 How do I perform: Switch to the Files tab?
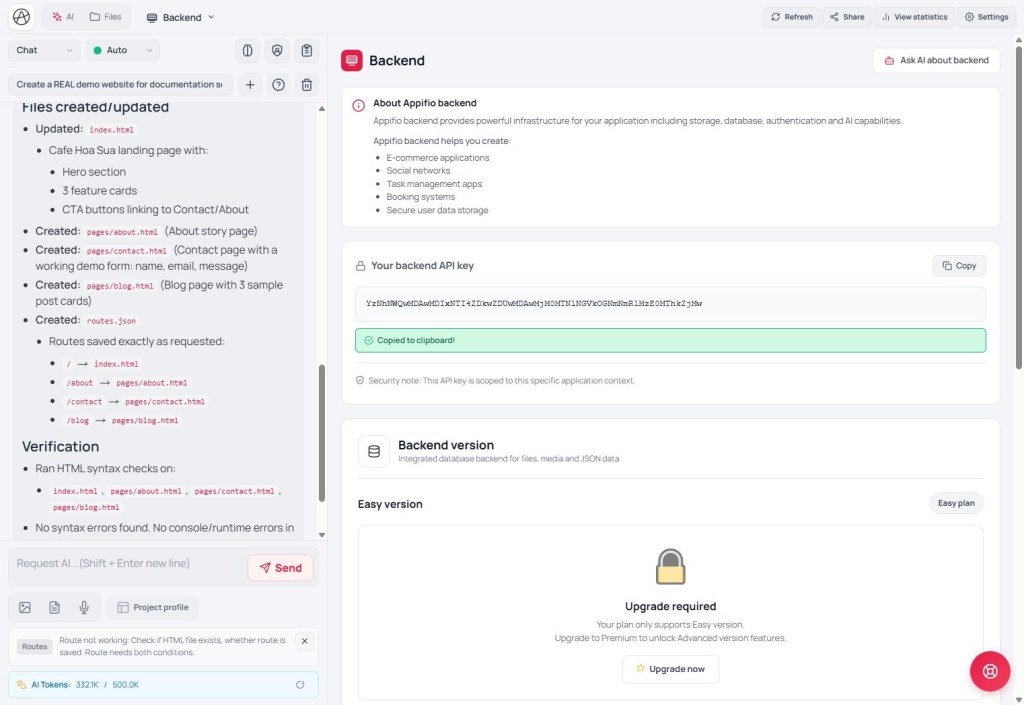pos(106,17)
